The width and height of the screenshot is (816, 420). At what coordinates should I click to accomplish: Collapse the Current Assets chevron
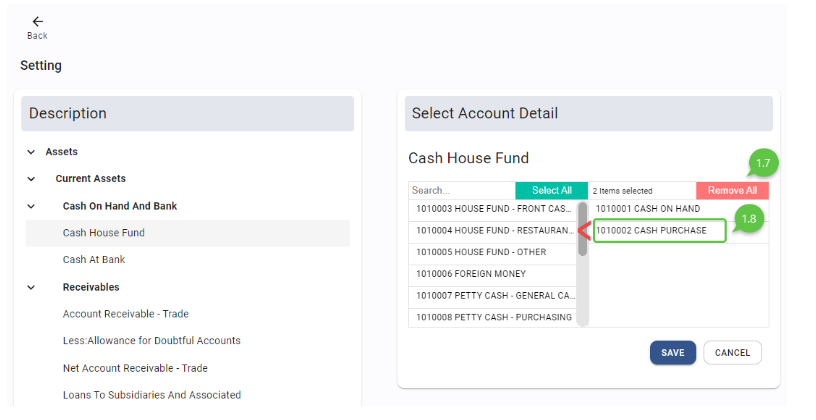(31, 179)
